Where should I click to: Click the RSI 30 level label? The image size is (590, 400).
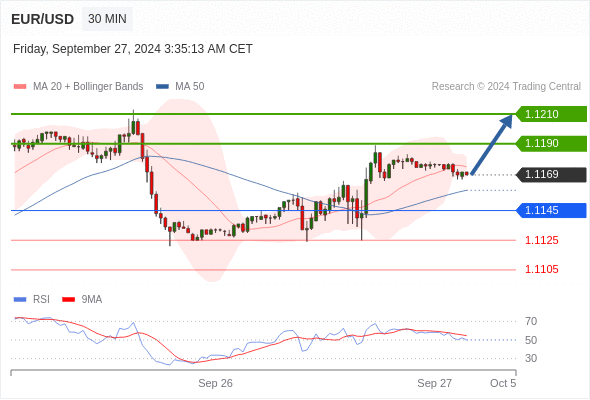coord(531,358)
